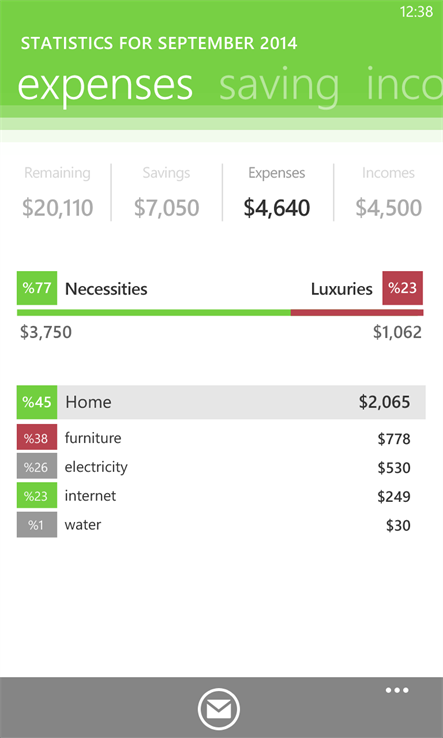The height and width of the screenshot is (738, 443).
Task: Tap the %1 water badge
Action: pyautogui.click(x=37, y=525)
